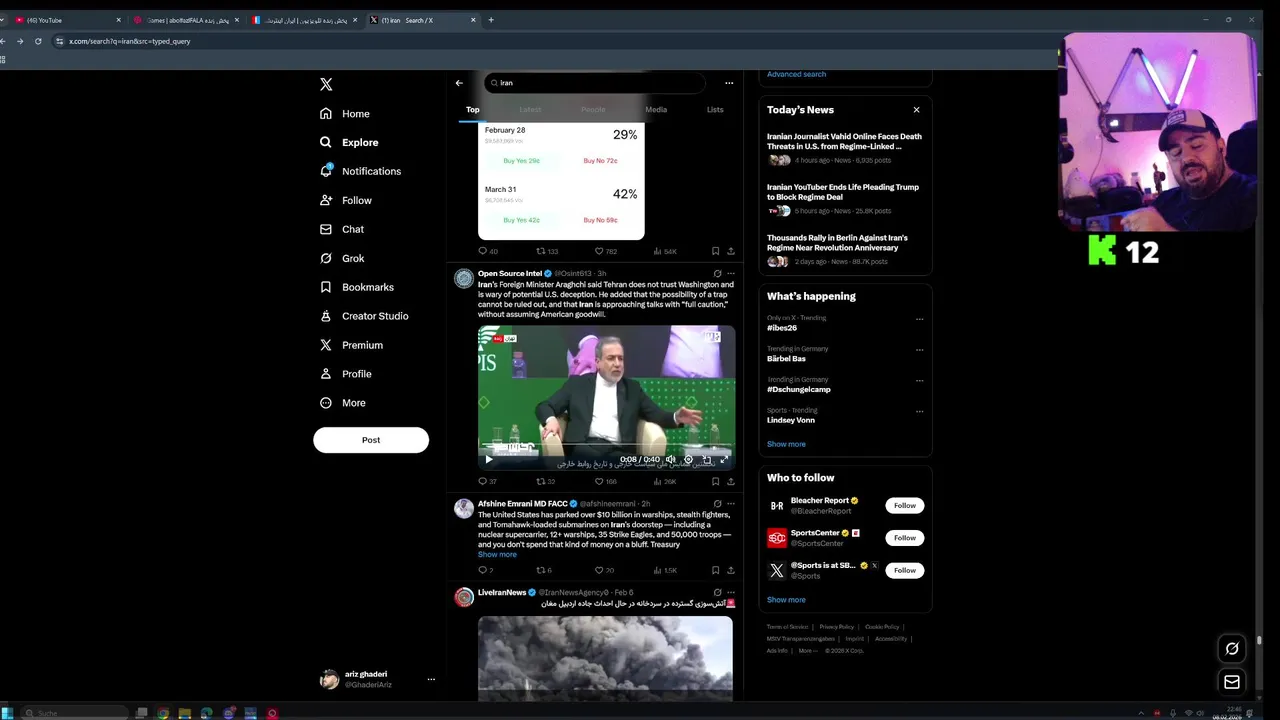
Task: Click Buy No 59¢ for March 31
Action: [600, 220]
